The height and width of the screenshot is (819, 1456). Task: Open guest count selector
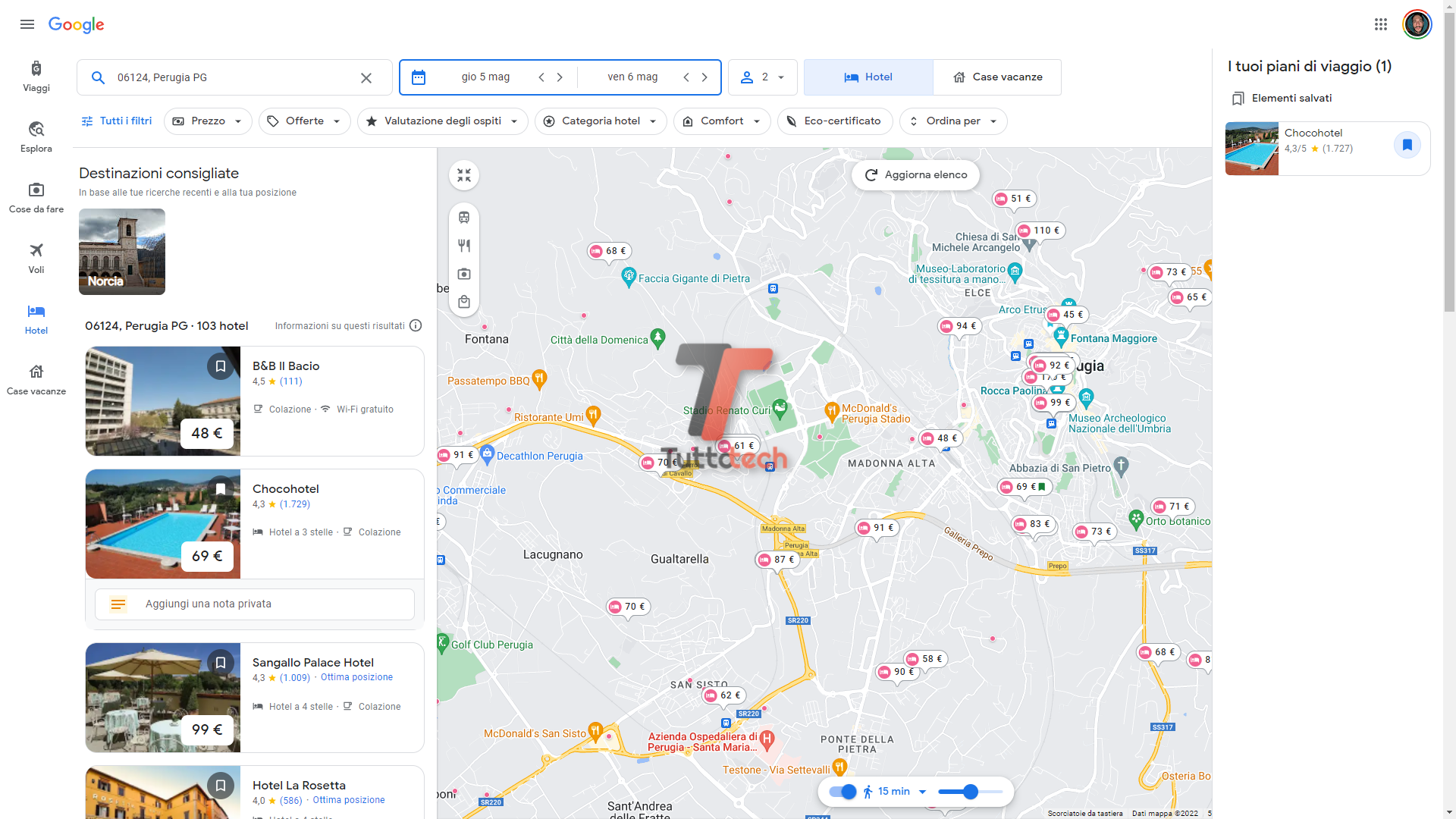point(763,77)
